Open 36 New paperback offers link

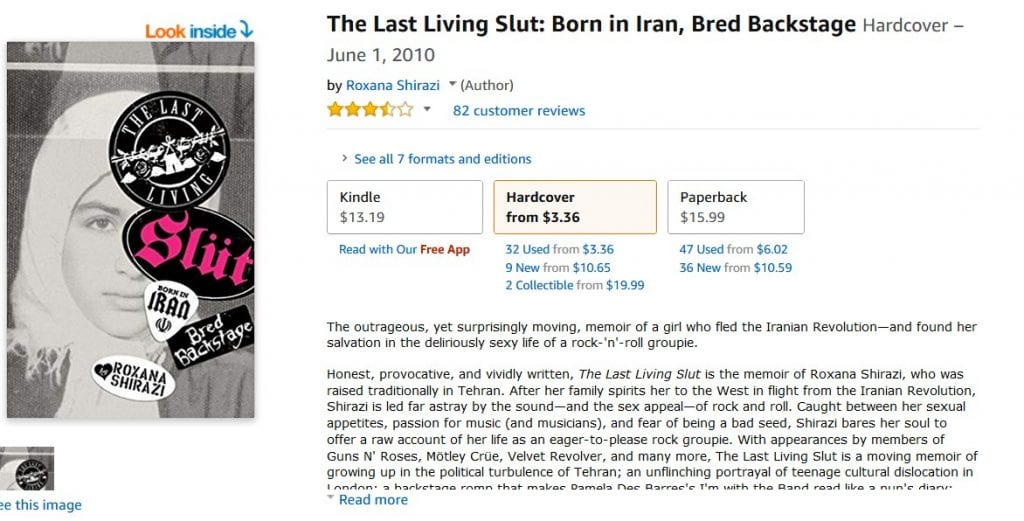(700, 268)
